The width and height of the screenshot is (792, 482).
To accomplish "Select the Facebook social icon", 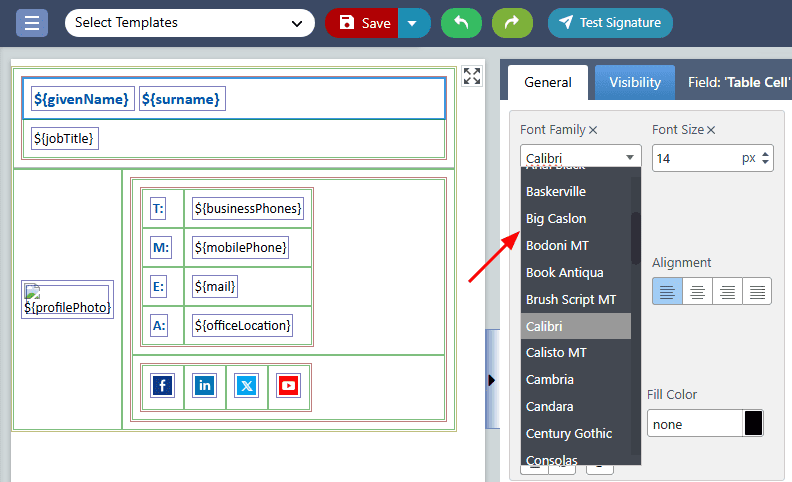I will click(x=162, y=385).
